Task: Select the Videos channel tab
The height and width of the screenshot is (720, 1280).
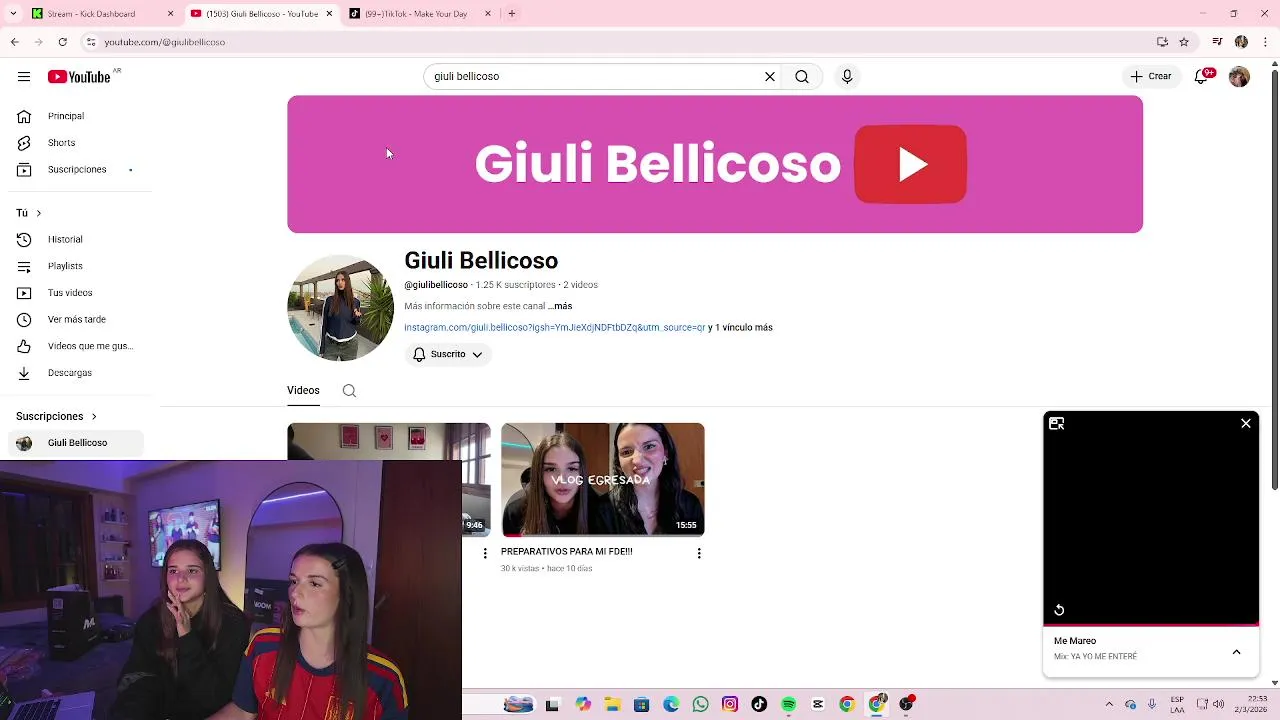Action: click(303, 391)
